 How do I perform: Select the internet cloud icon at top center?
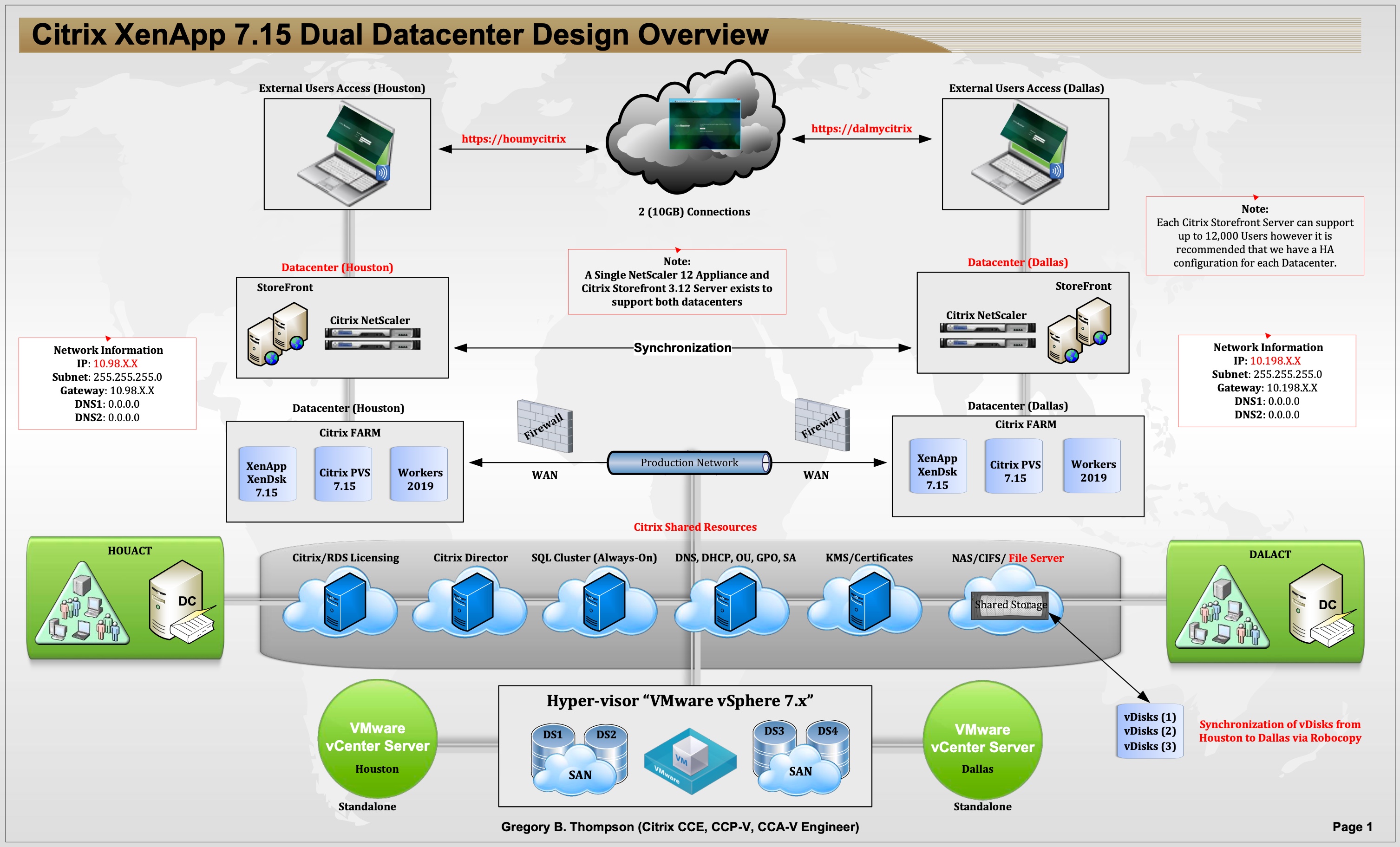tap(695, 128)
